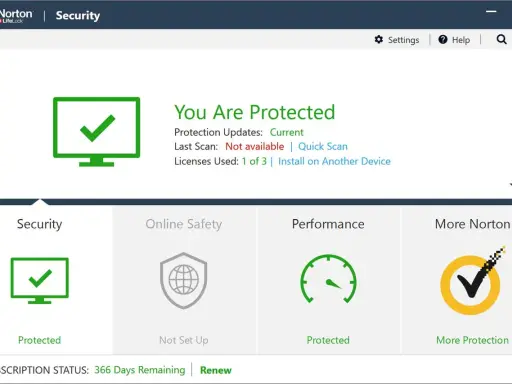Switch to the Performance tab
This screenshot has width=512, height=384.
[x=328, y=224]
